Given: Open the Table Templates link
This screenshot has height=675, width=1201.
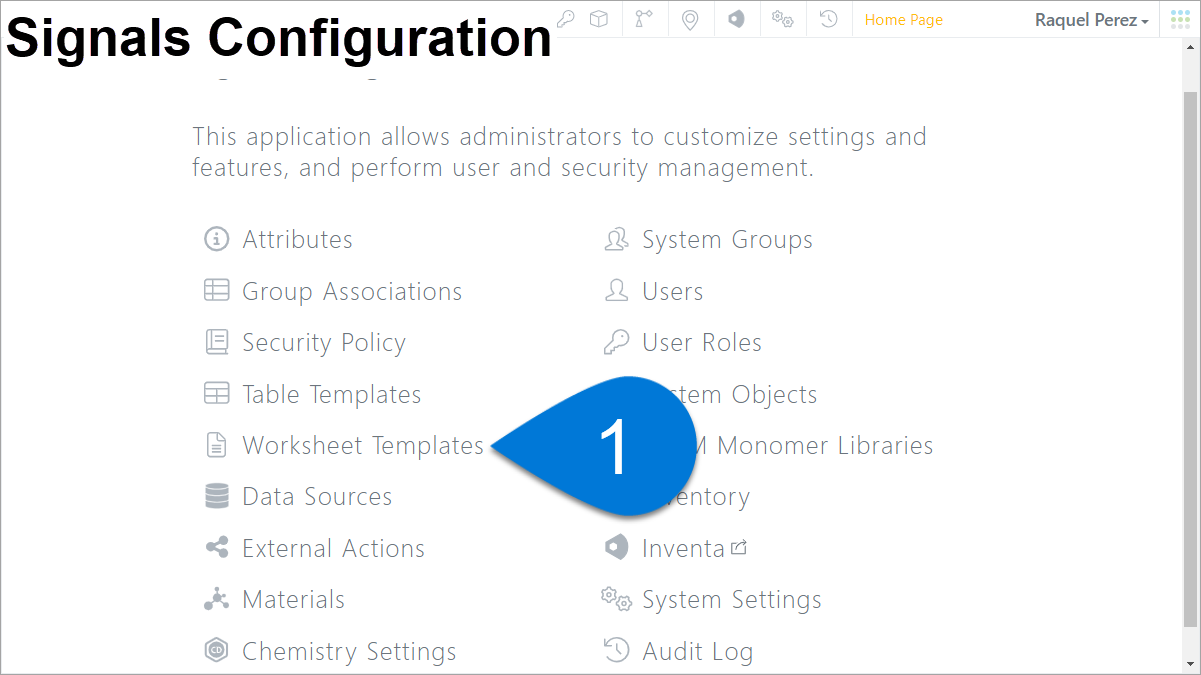Looking at the screenshot, I should point(332,395).
